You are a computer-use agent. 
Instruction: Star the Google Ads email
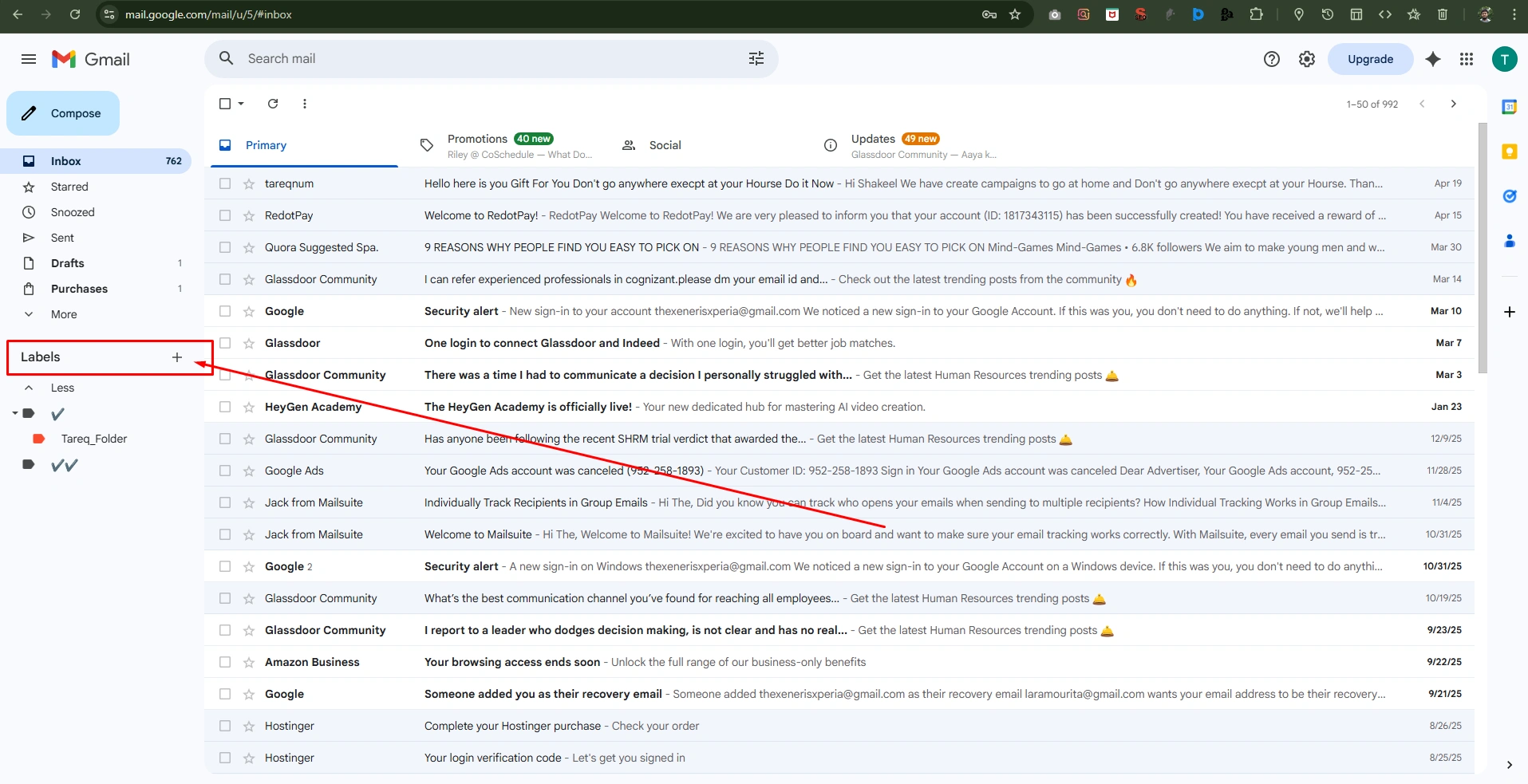(249, 471)
